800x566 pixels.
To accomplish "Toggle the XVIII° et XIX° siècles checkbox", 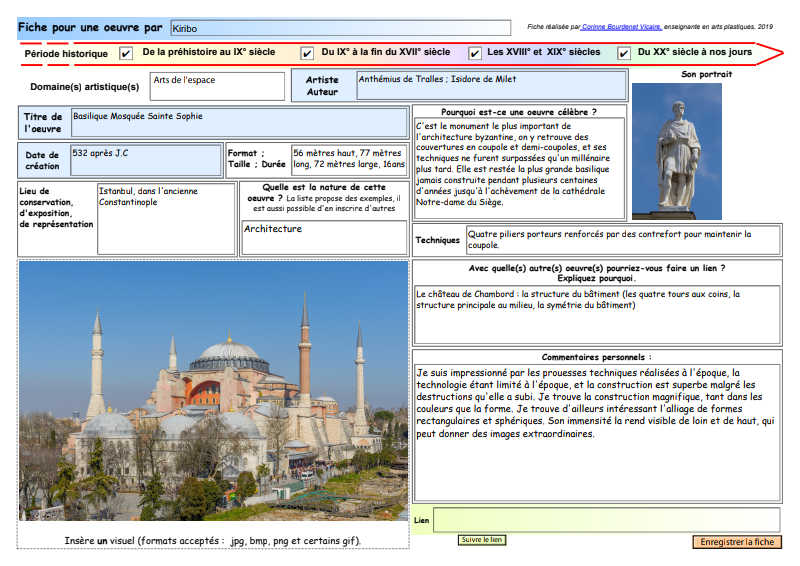I will point(475,54).
